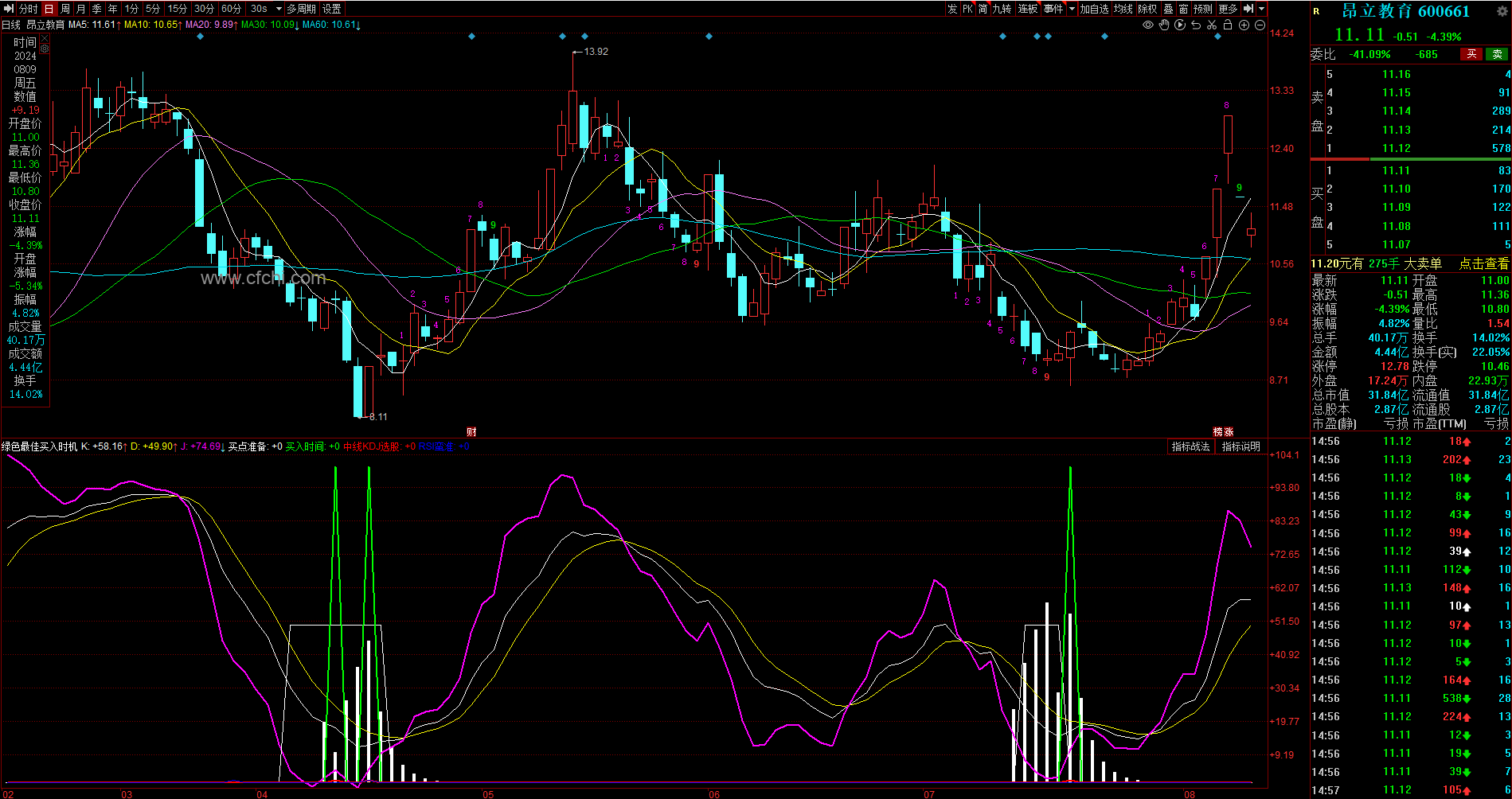Toggle the 连板 indicator
This screenshot has width=1512, height=799.
(x=1028, y=9)
